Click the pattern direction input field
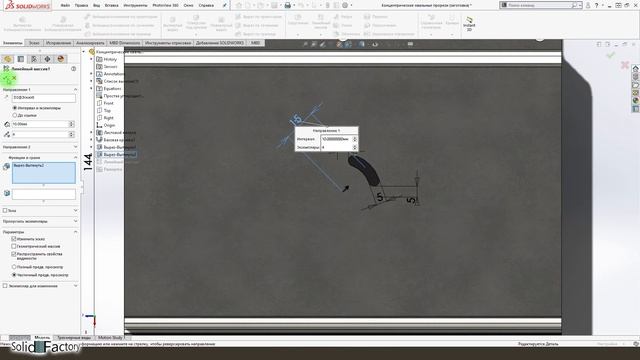Screen dimensions: 640x360 (44, 98)
